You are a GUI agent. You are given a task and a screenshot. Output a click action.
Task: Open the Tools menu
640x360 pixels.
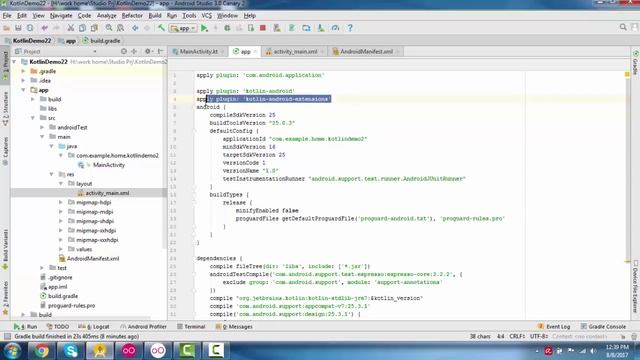(189, 16)
